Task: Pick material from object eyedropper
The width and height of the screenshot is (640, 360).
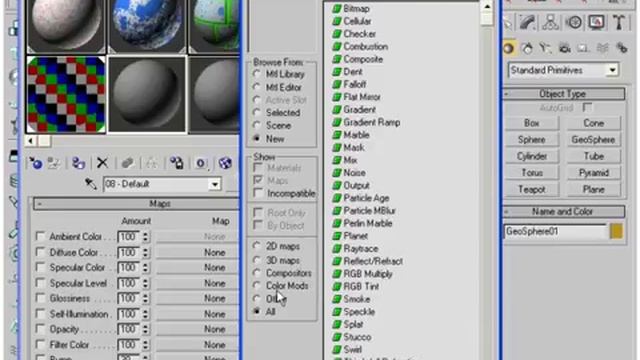Action: point(91,184)
